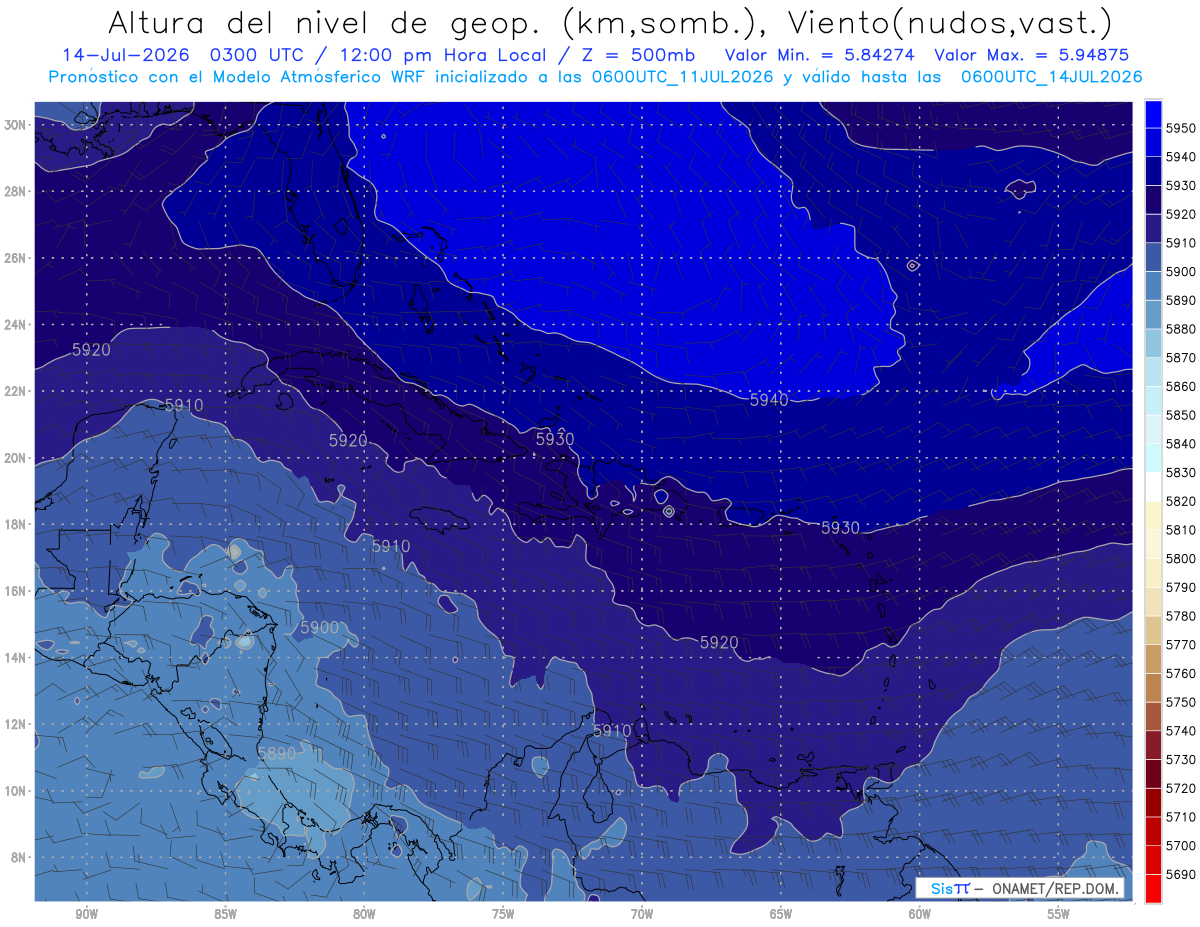This screenshot has width=1200, height=927.
Task: Click the 'Valor Max. = 5.94875' text
Action: (1031, 55)
